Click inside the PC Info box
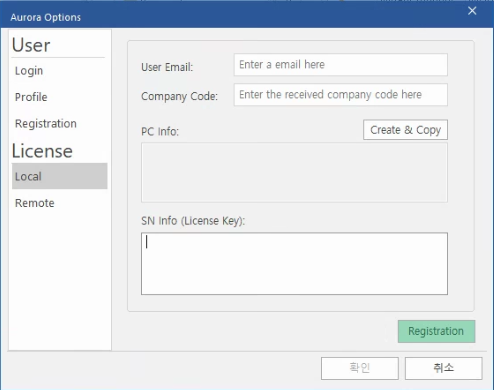The width and height of the screenshot is (494, 390). (294, 172)
